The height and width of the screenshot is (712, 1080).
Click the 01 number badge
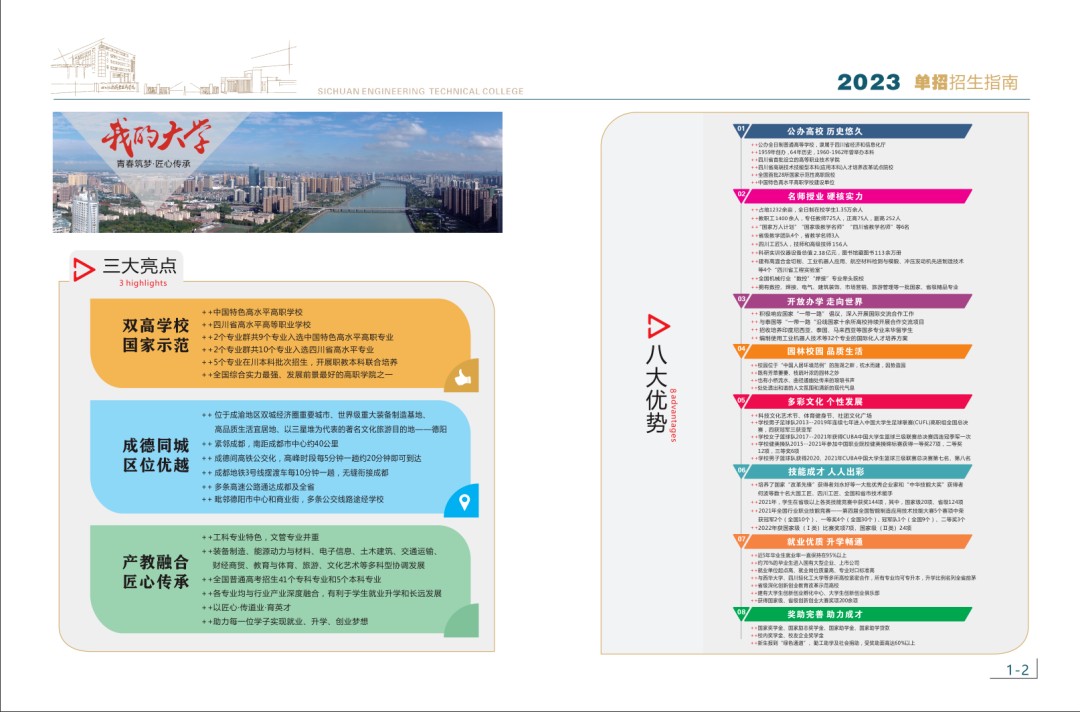(x=741, y=129)
